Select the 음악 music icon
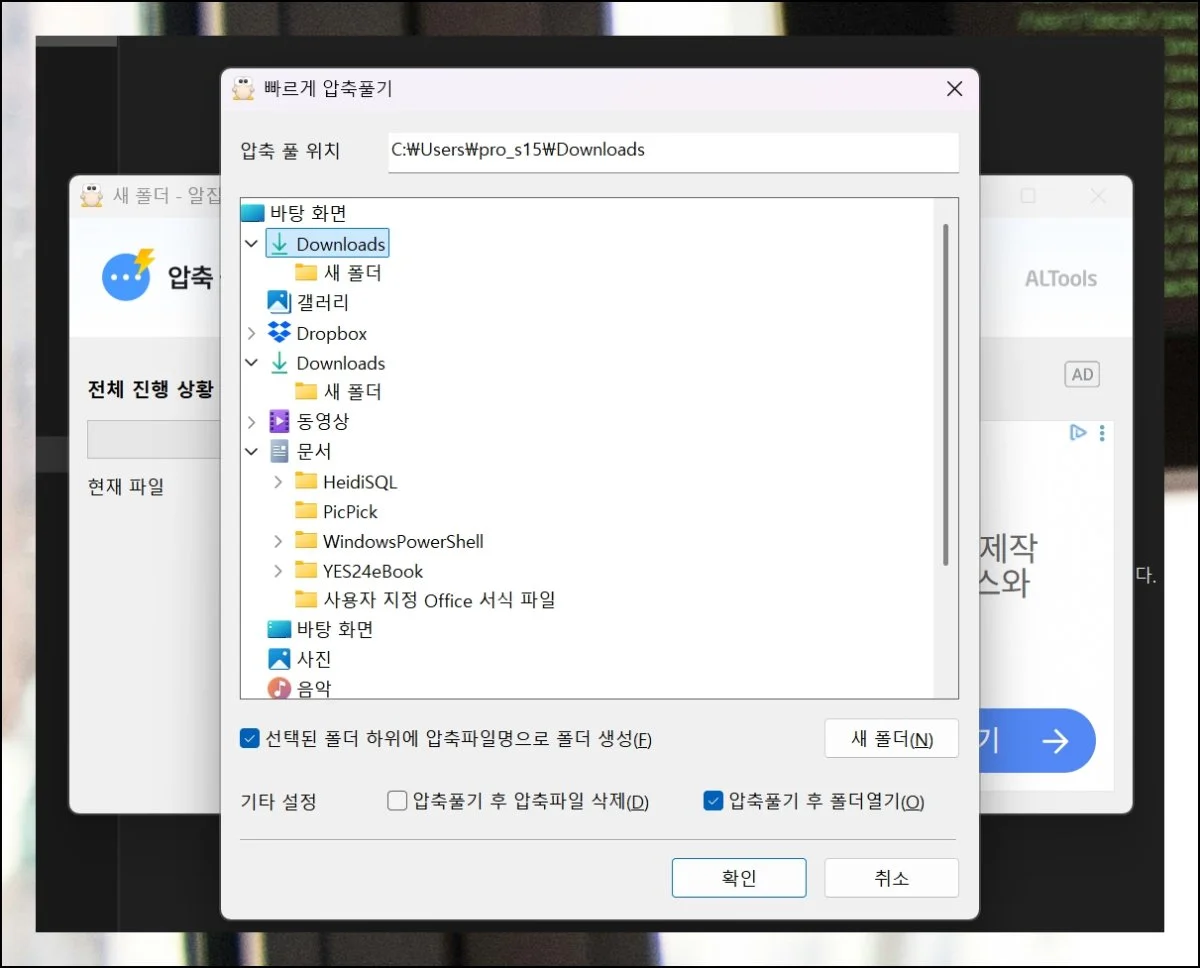This screenshot has width=1200, height=968. (279, 688)
